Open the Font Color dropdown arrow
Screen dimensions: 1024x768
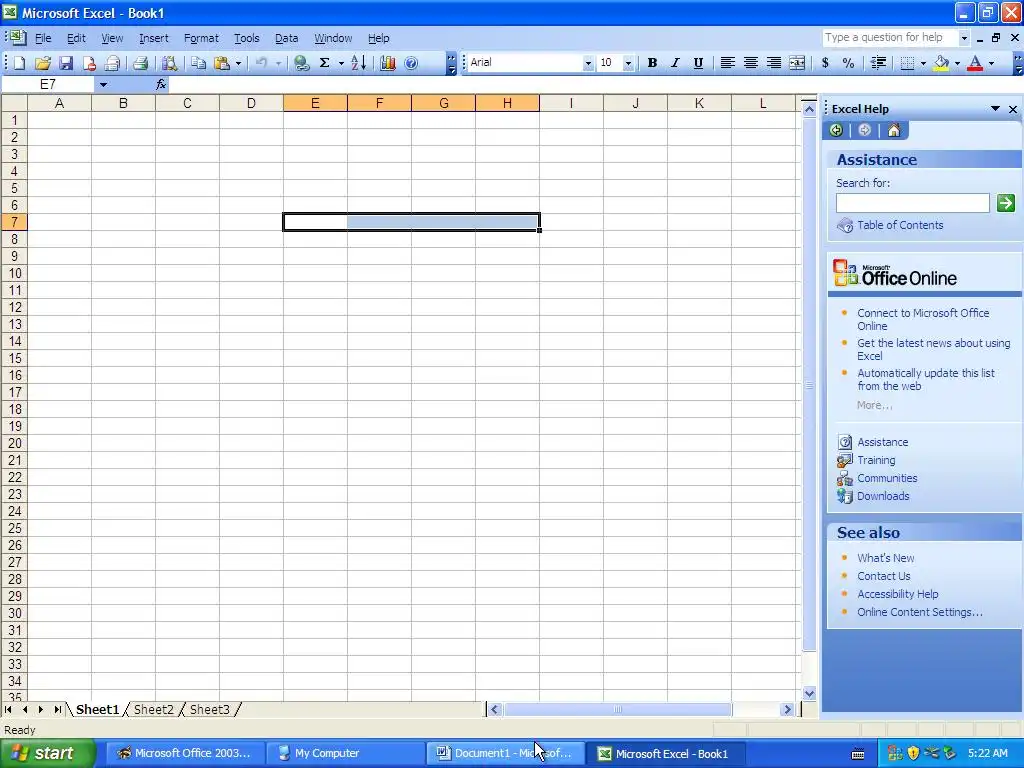pyautogui.click(x=991, y=63)
